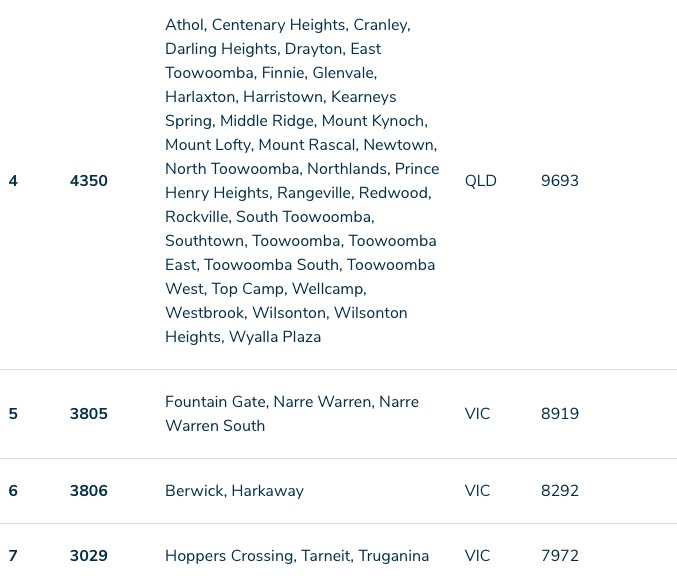Image resolution: width=677 pixels, height=587 pixels.
Task: Click rank number 4
Action: (13, 180)
